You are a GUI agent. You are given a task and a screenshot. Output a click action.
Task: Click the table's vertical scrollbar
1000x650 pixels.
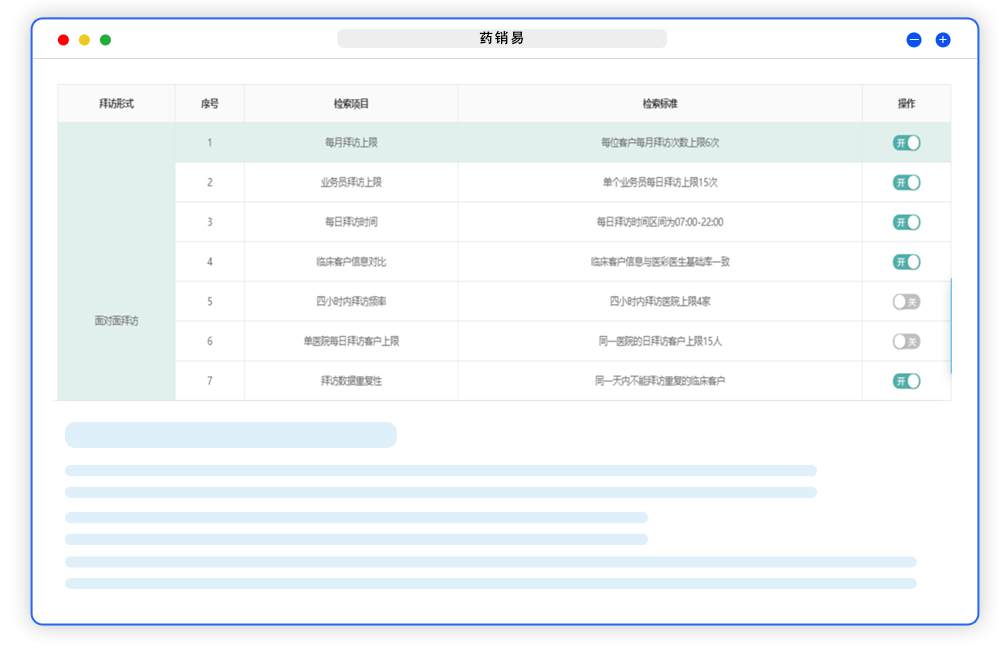950,325
